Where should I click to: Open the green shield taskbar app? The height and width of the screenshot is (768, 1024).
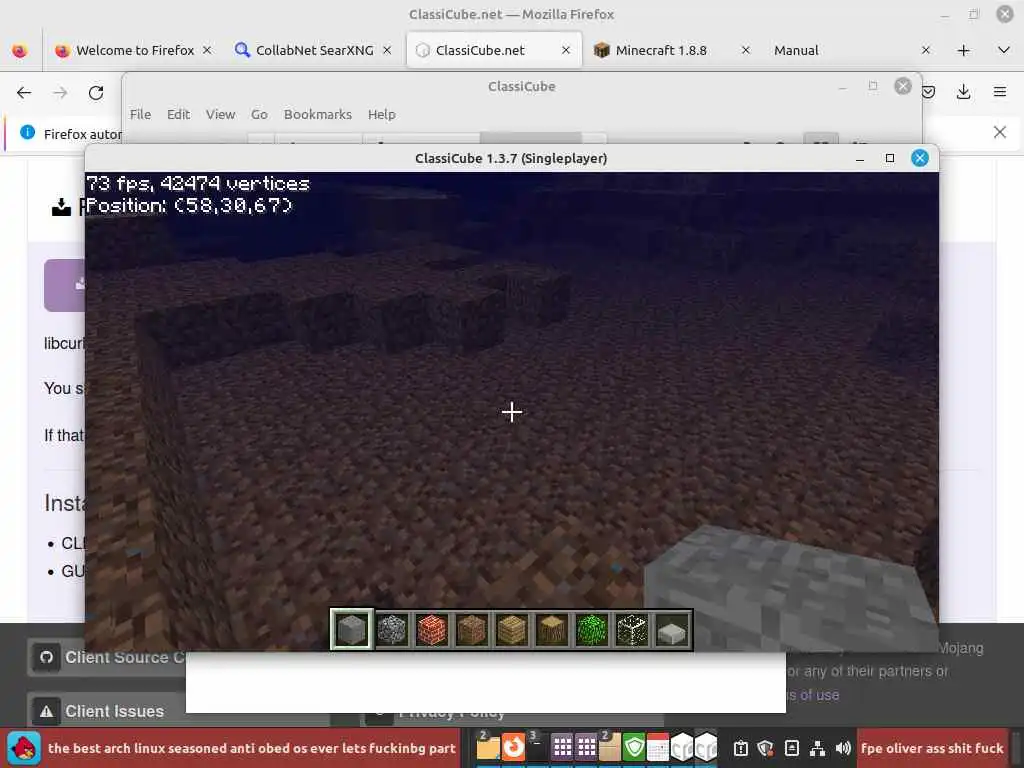pos(633,748)
